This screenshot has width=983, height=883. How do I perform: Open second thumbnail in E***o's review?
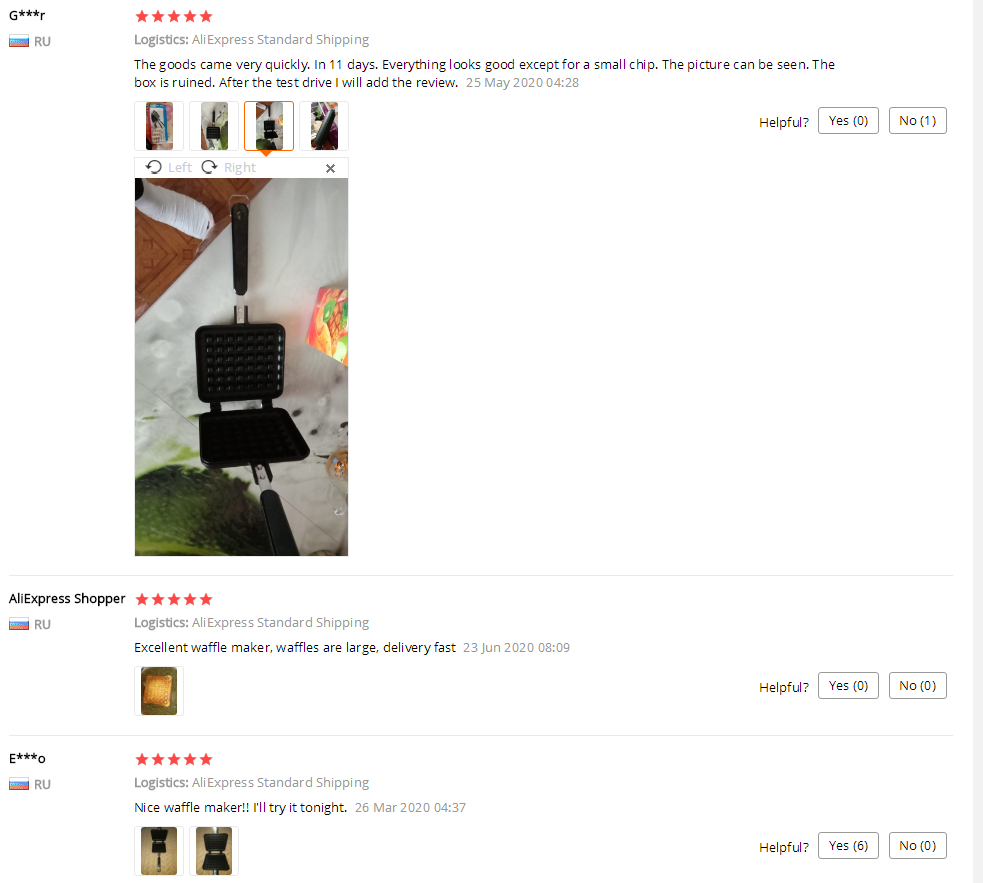pyautogui.click(x=214, y=851)
